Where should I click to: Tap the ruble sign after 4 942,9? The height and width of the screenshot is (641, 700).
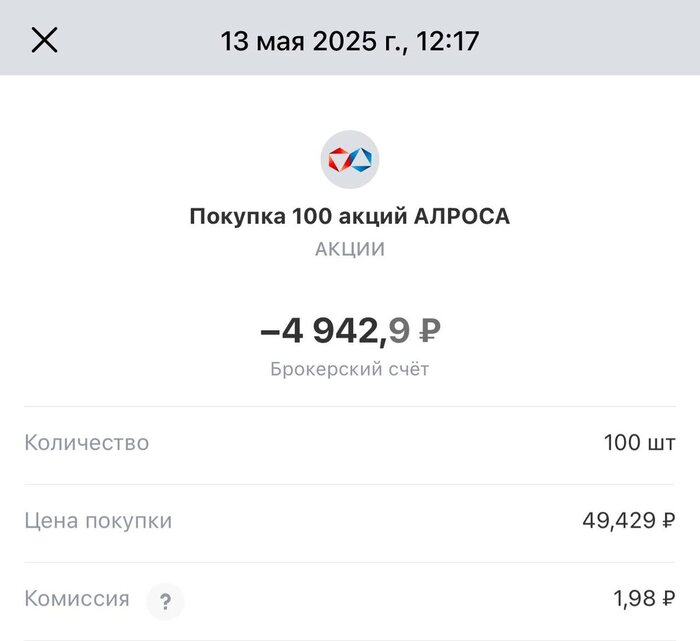(x=429, y=329)
